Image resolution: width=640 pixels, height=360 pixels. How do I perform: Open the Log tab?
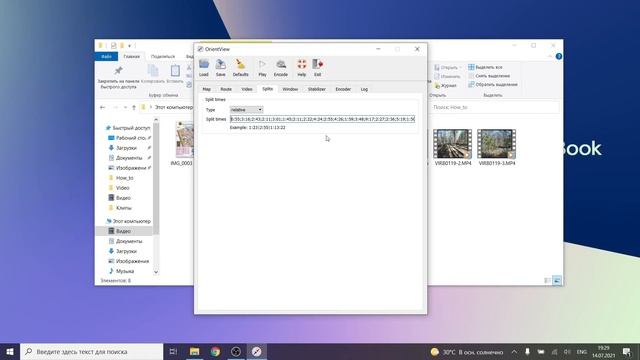tap(364, 89)
